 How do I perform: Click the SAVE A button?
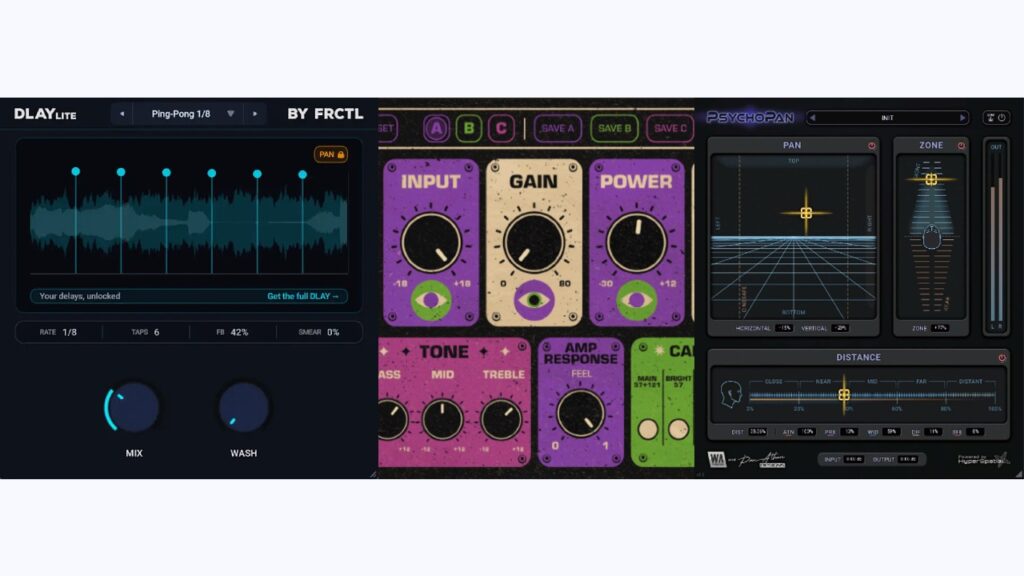pos(558,129)
